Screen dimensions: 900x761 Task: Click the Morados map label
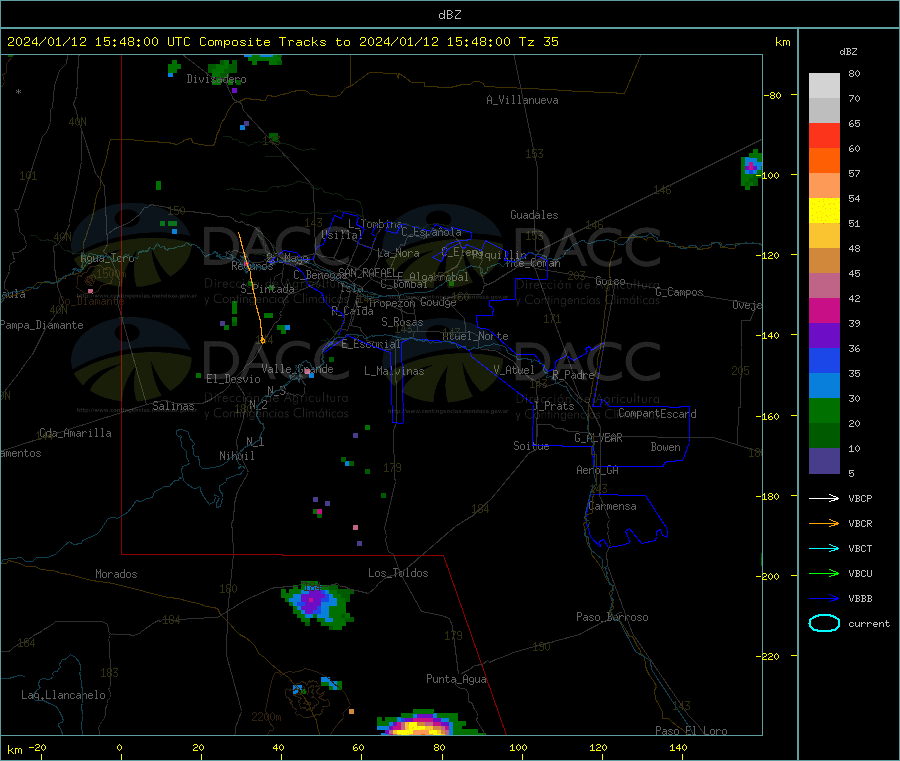[x=116, y=574]
